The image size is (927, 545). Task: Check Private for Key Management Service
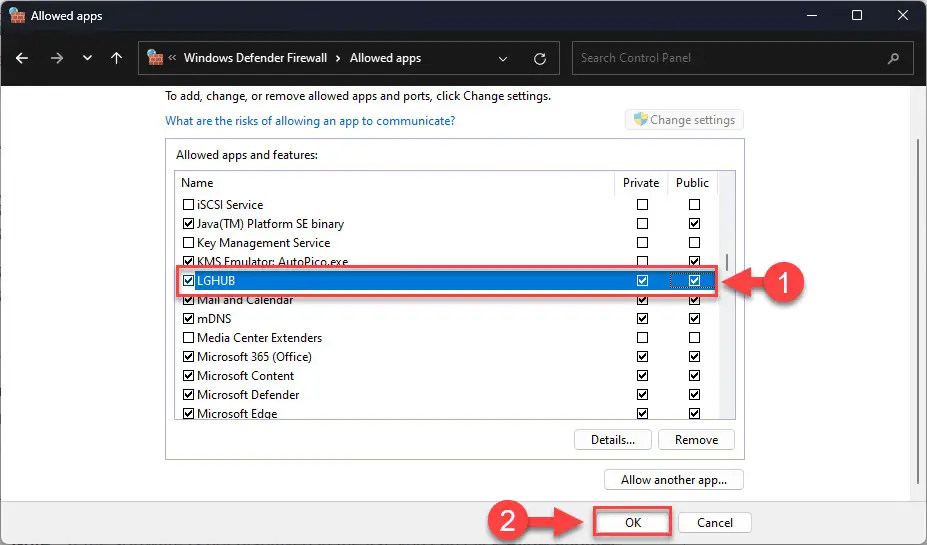pyautogui.click(x=642, y=242)
